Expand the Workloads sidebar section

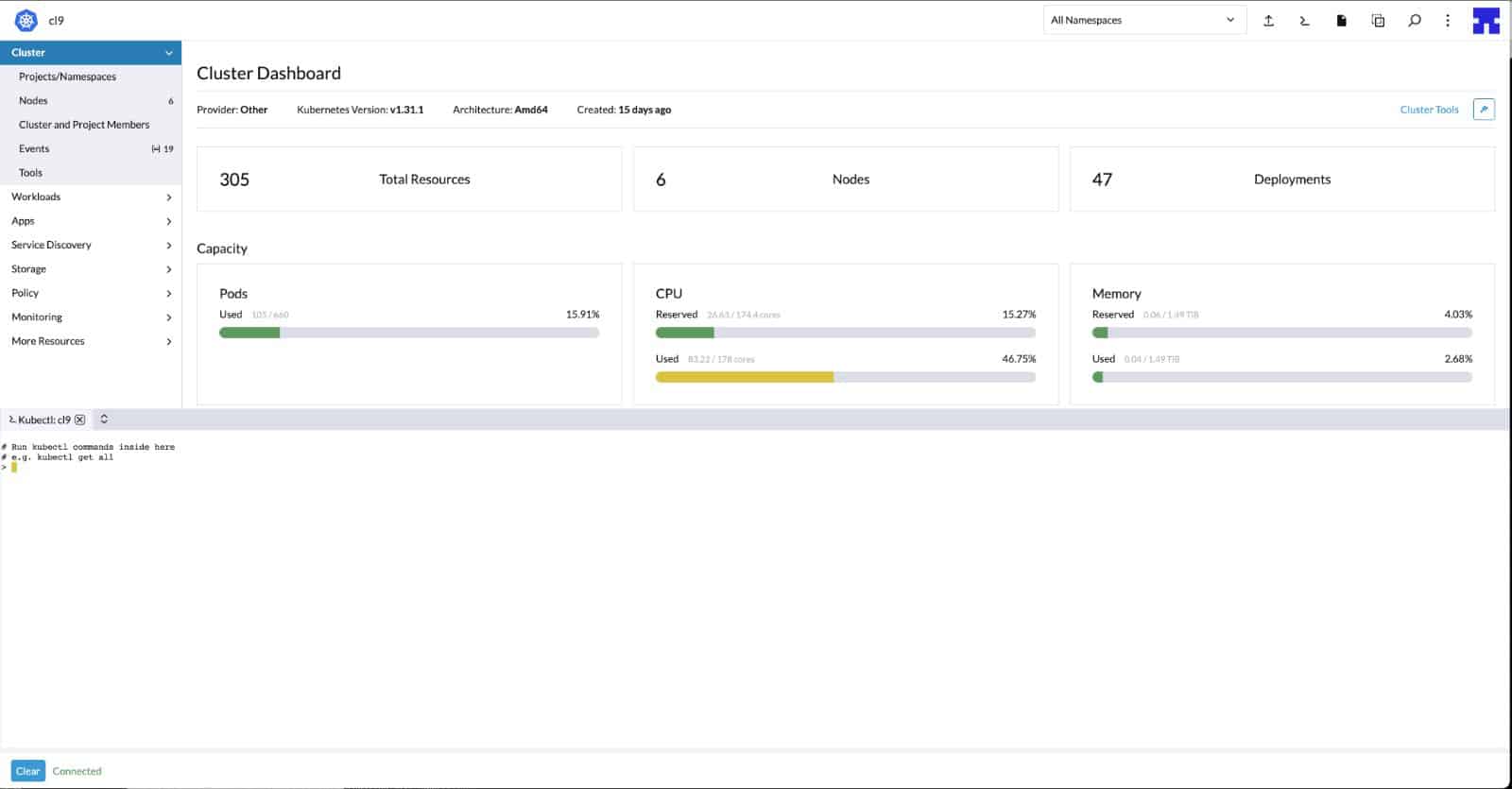click(x=90, y=197)
